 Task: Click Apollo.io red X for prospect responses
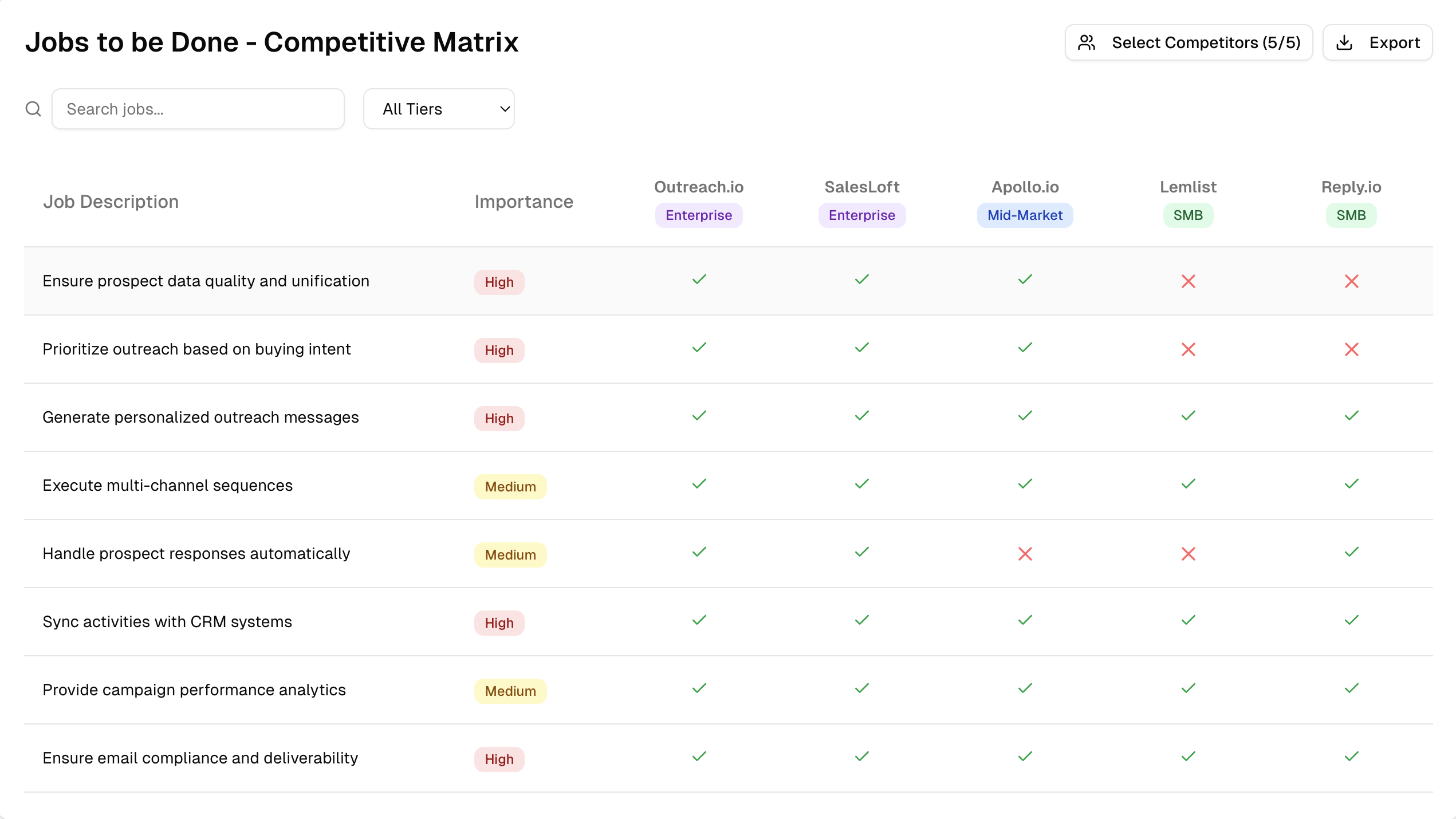pos(1025,554)
